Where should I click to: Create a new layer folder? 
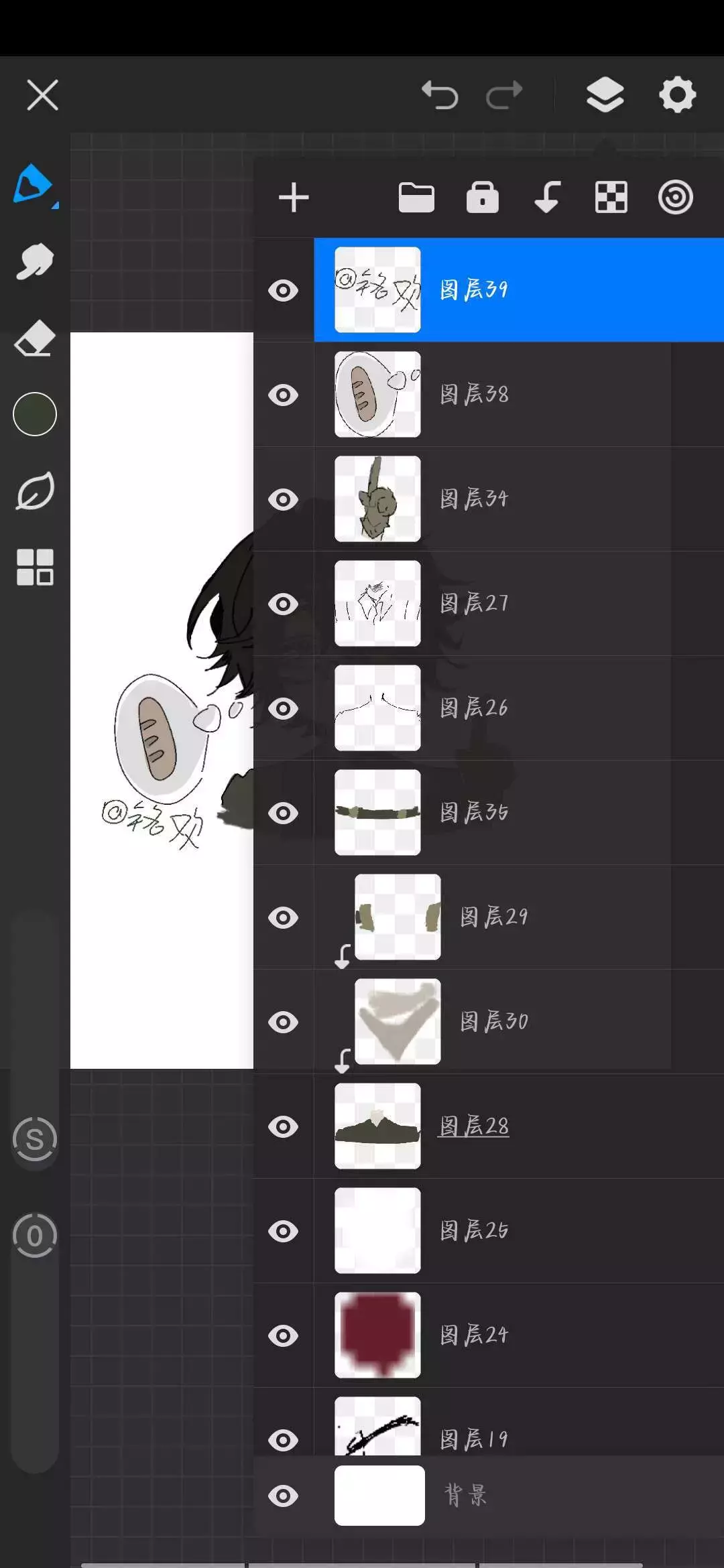[x=416, y=198]
